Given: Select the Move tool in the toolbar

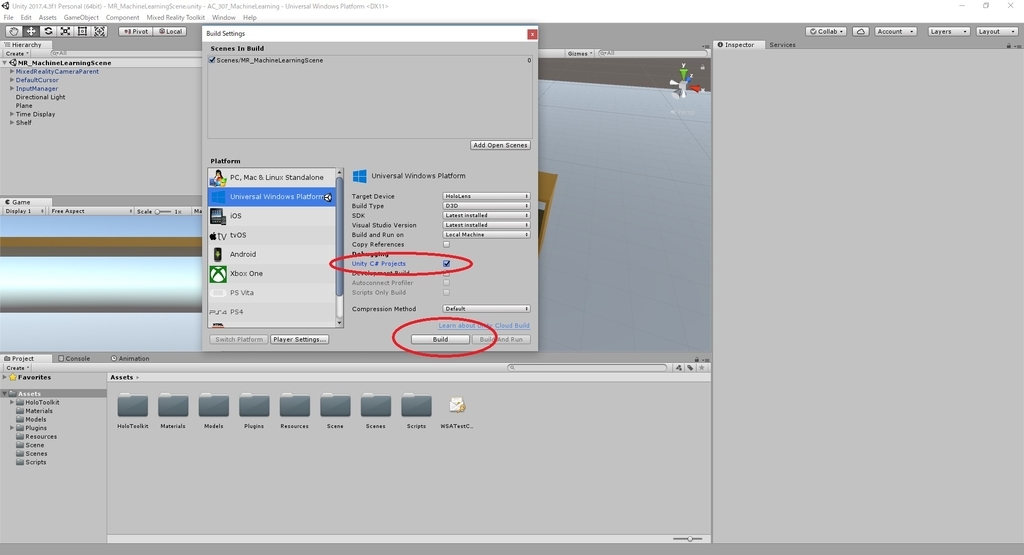Looking at the screenshot, I should 31,31.
